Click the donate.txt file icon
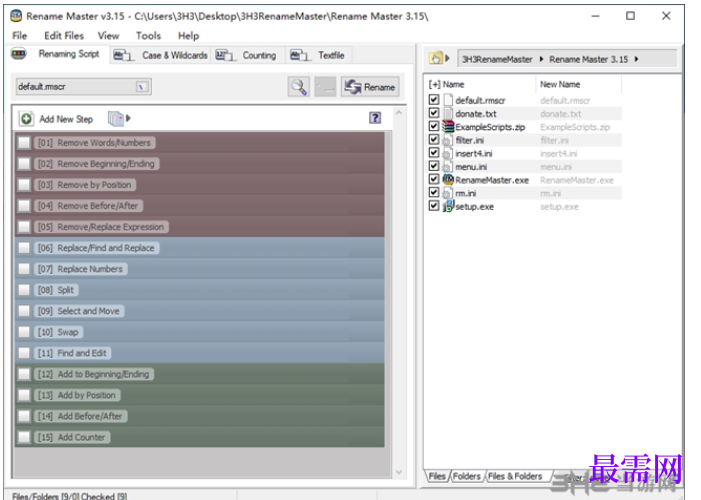 click(448, 113)
